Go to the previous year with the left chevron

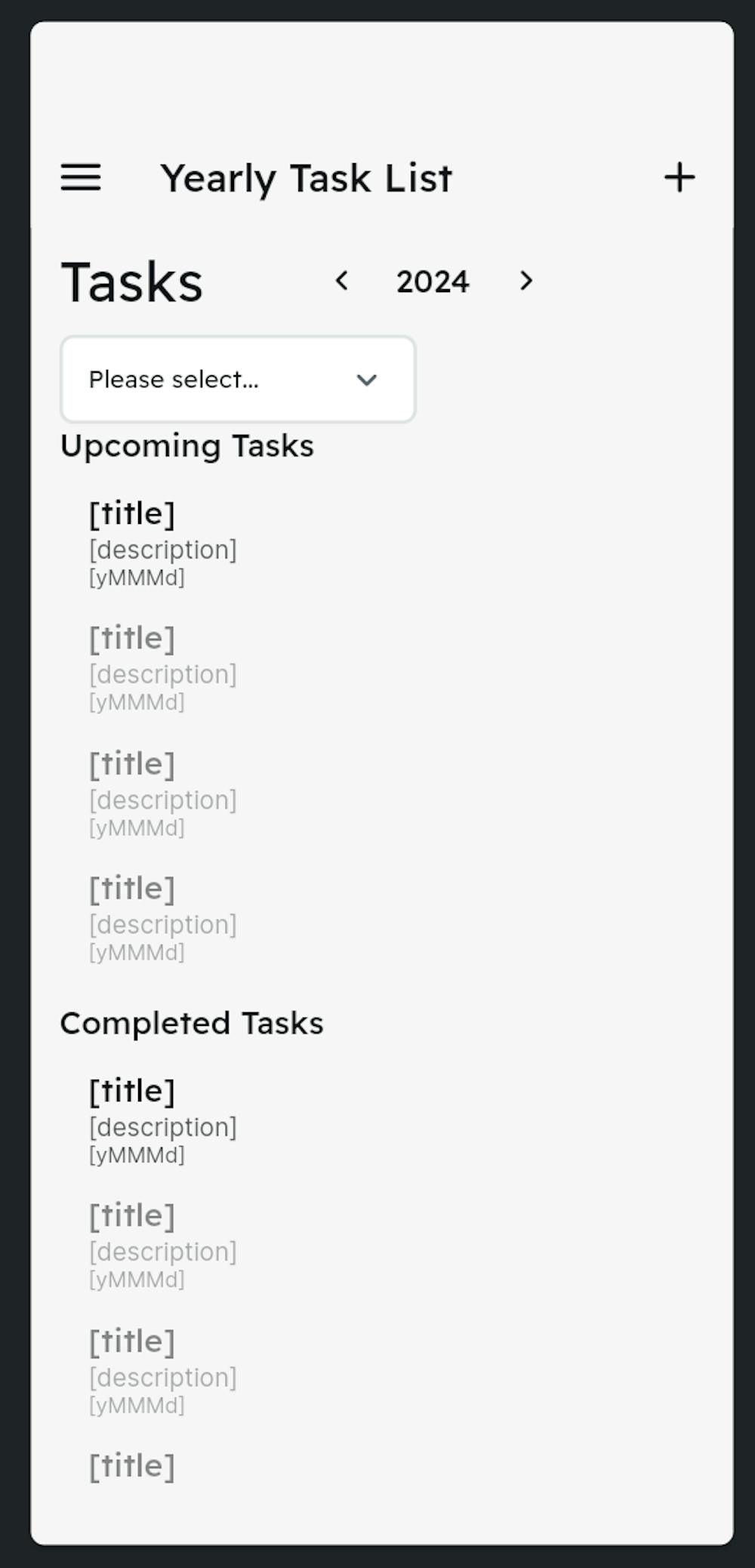342,281
